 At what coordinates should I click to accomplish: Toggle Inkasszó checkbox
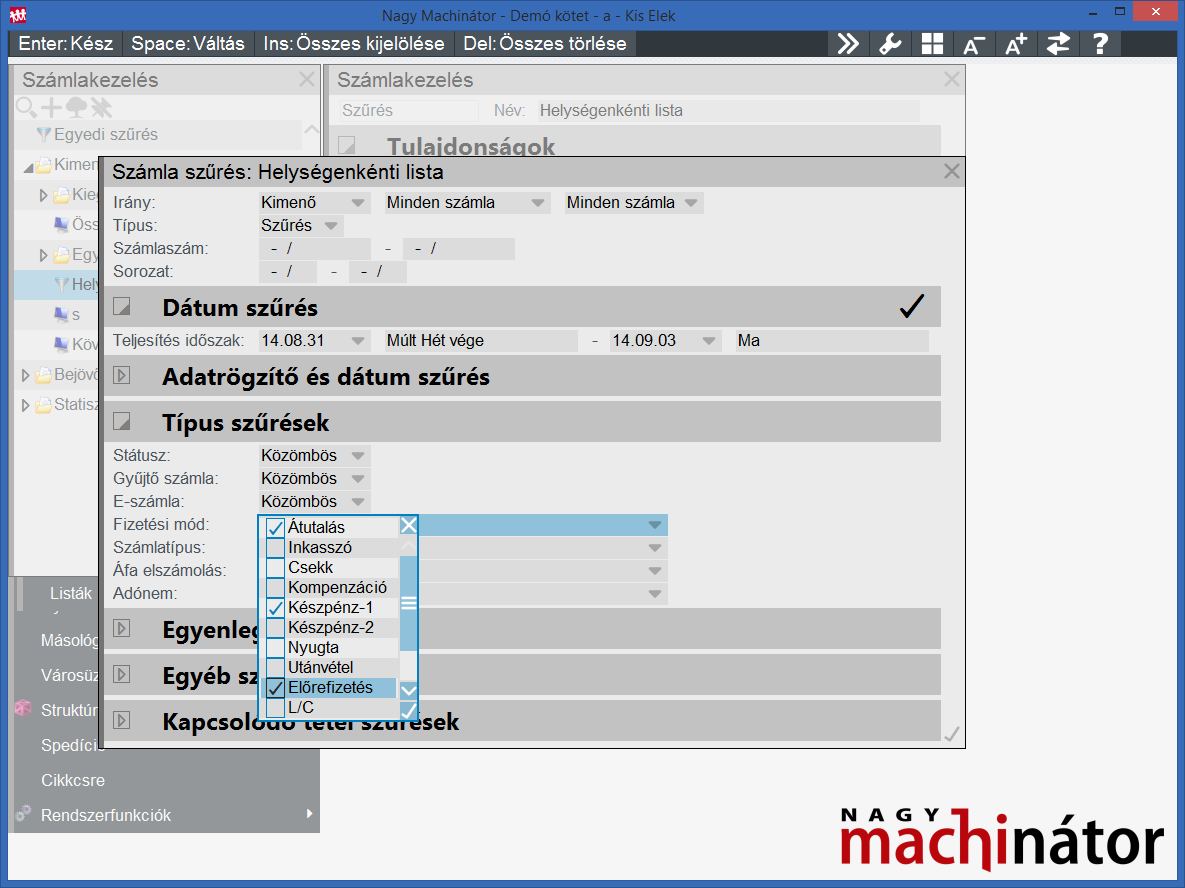[275, 548]
